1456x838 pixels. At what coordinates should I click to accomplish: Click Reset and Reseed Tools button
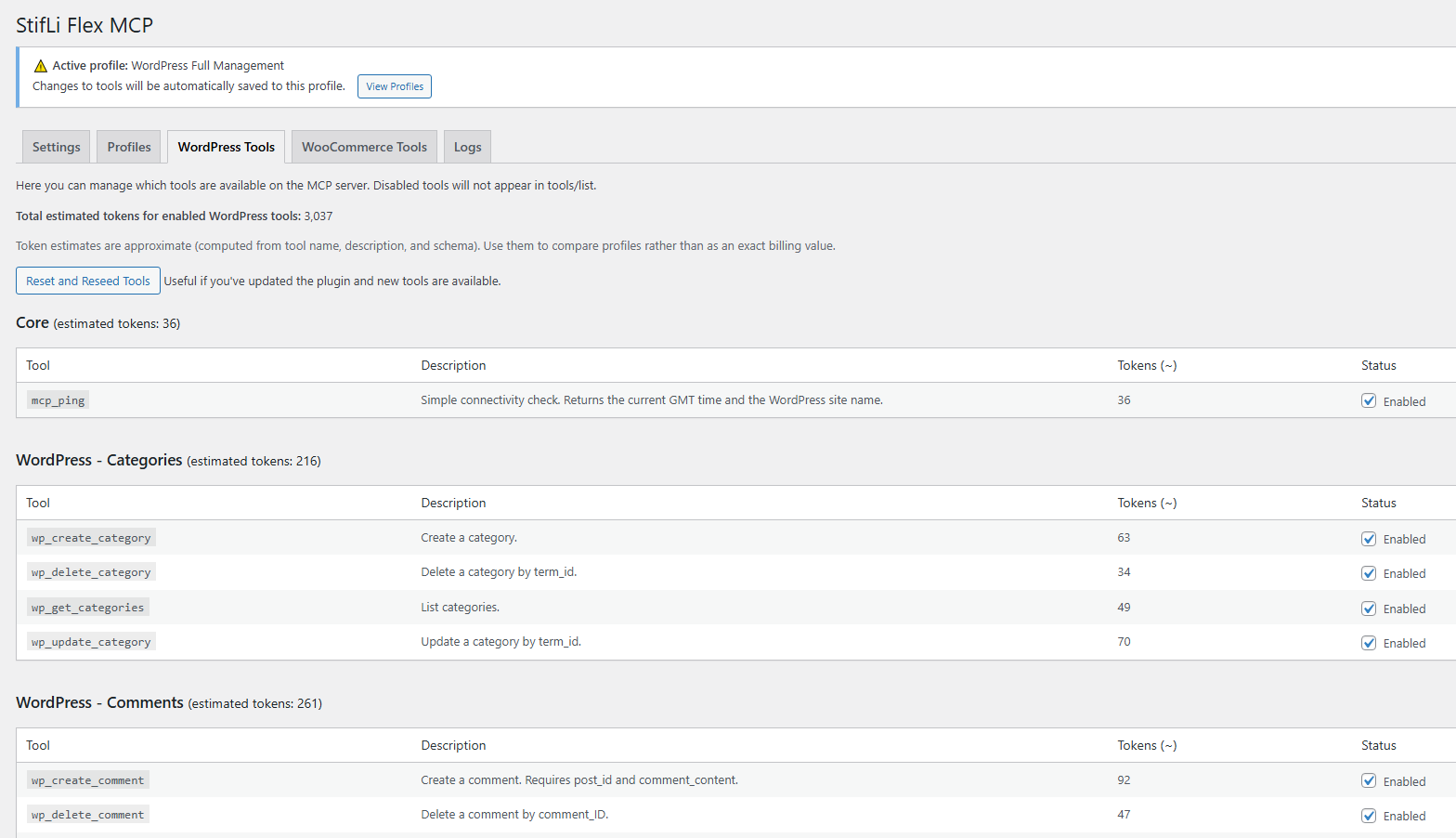pos(88,281)
